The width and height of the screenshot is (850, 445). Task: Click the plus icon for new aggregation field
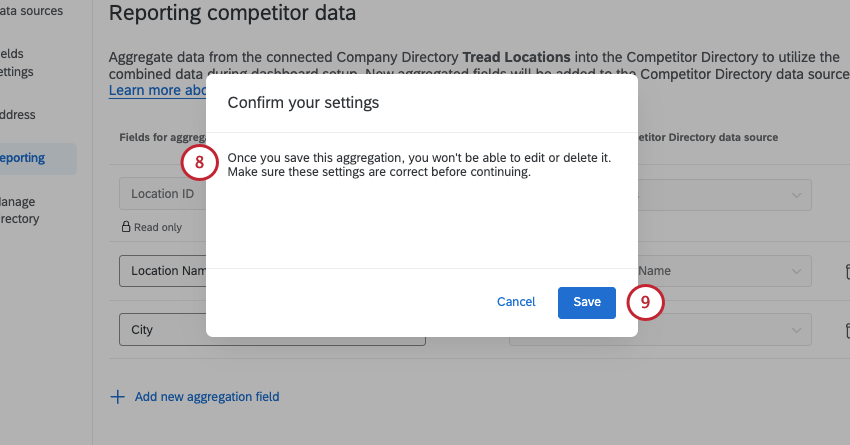(117, 397)
